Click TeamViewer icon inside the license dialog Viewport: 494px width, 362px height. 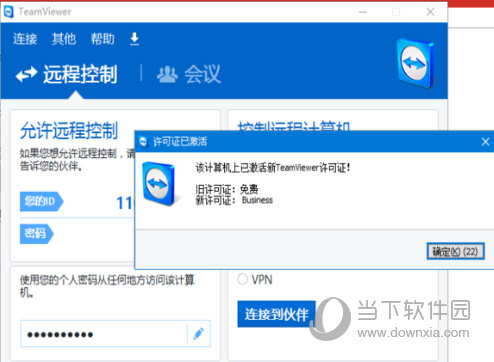coord(159,183)
